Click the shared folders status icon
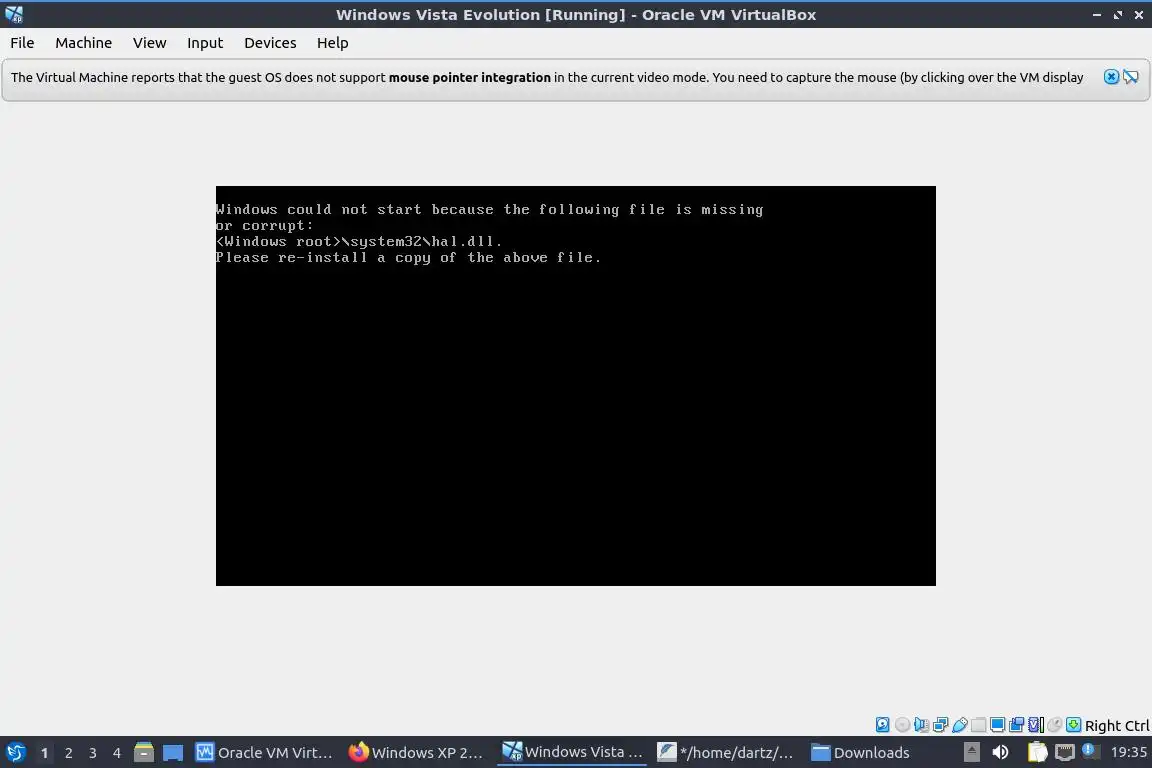Screen dimensions: 1152x768 [x=979, y=725]
